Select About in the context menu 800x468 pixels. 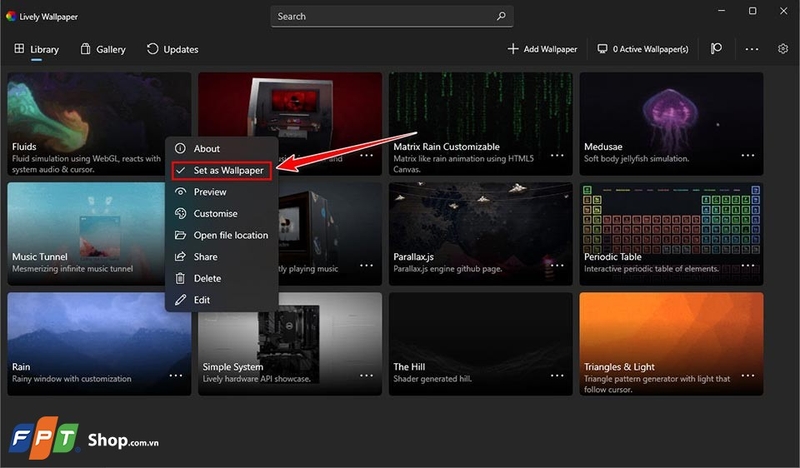point(222,149)
